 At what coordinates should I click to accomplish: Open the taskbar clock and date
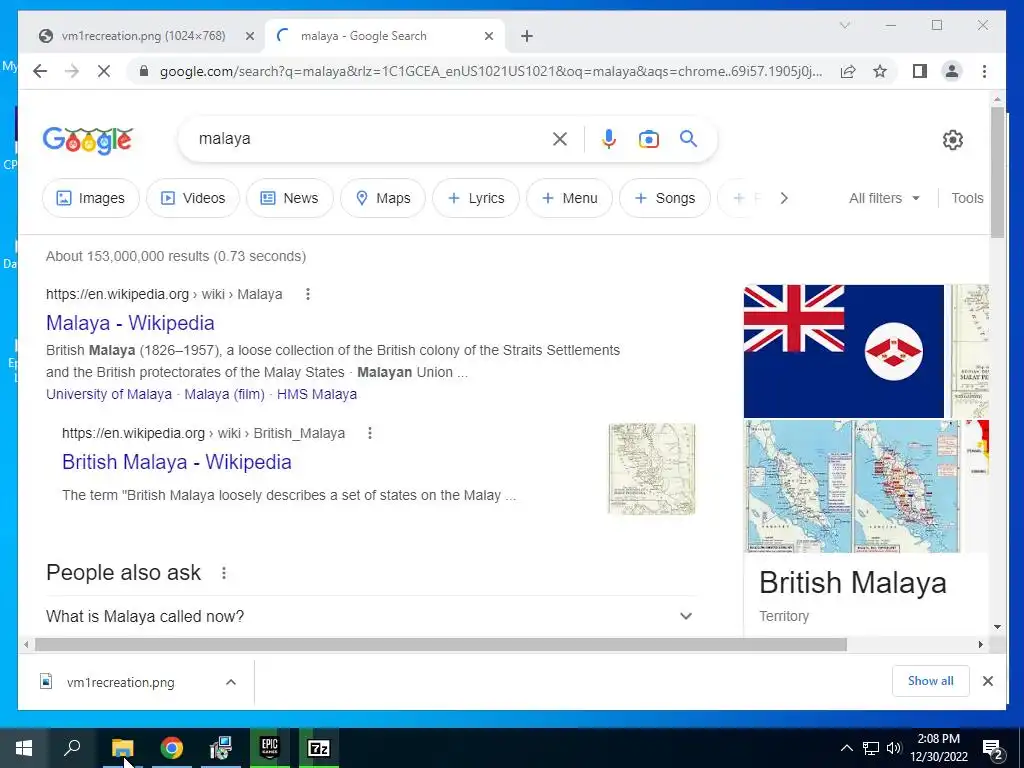point(938,748)
